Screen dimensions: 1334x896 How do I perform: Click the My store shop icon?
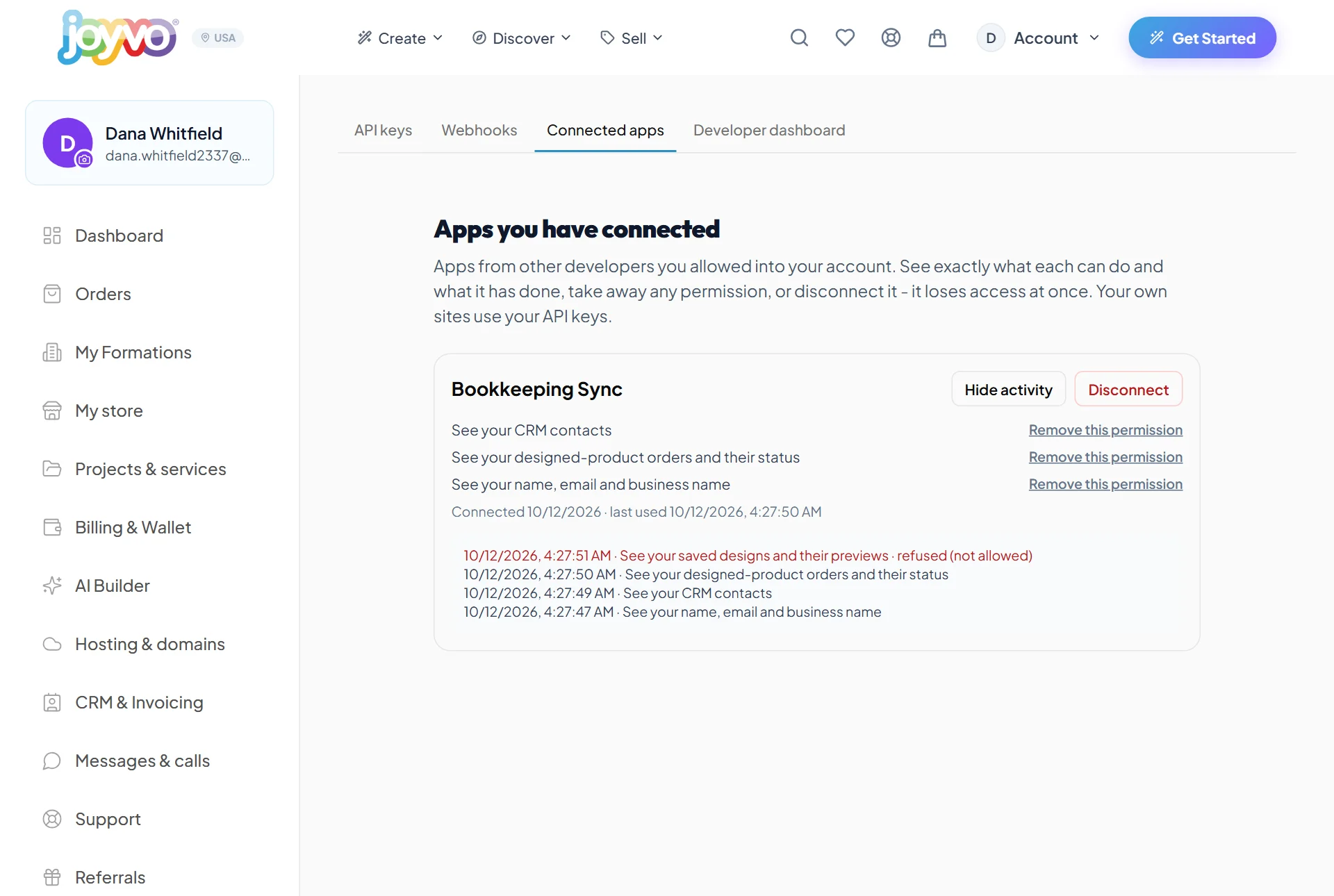click(52, 410)
